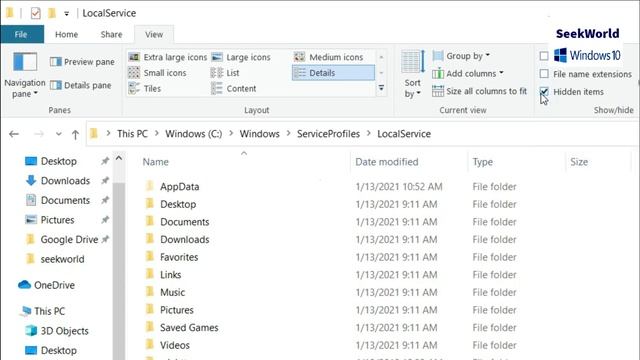
Task: Open Google Drive in sidebar
Action: pos(69,240)
